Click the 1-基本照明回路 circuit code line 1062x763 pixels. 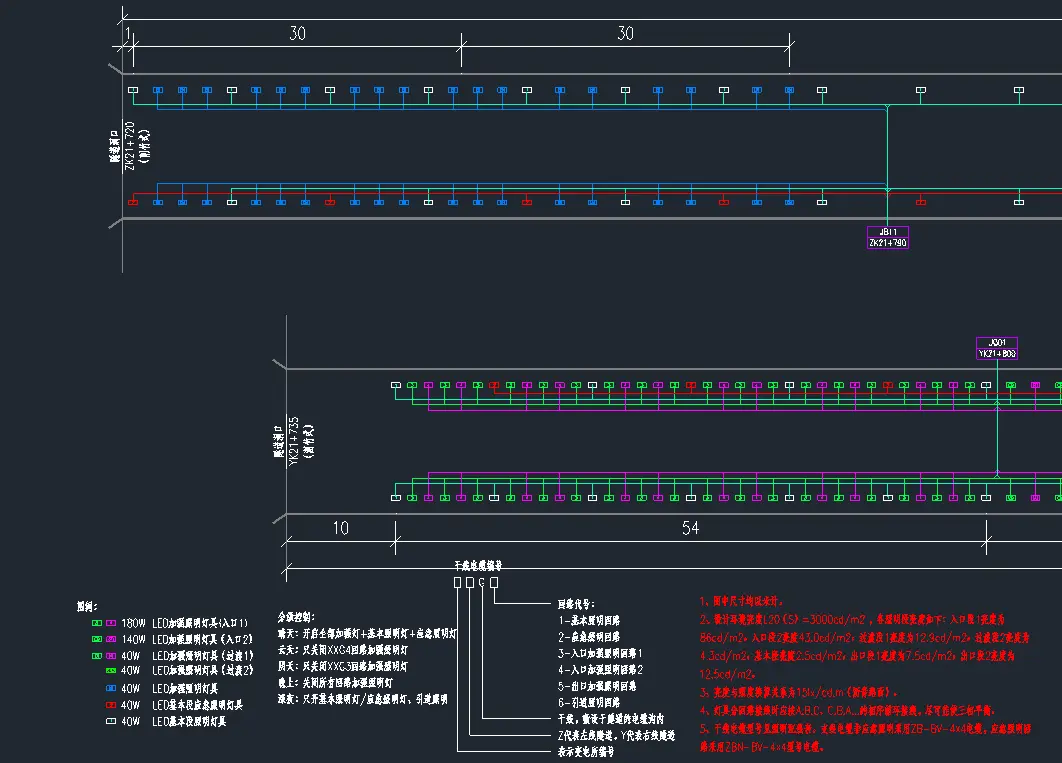[589, 620]
